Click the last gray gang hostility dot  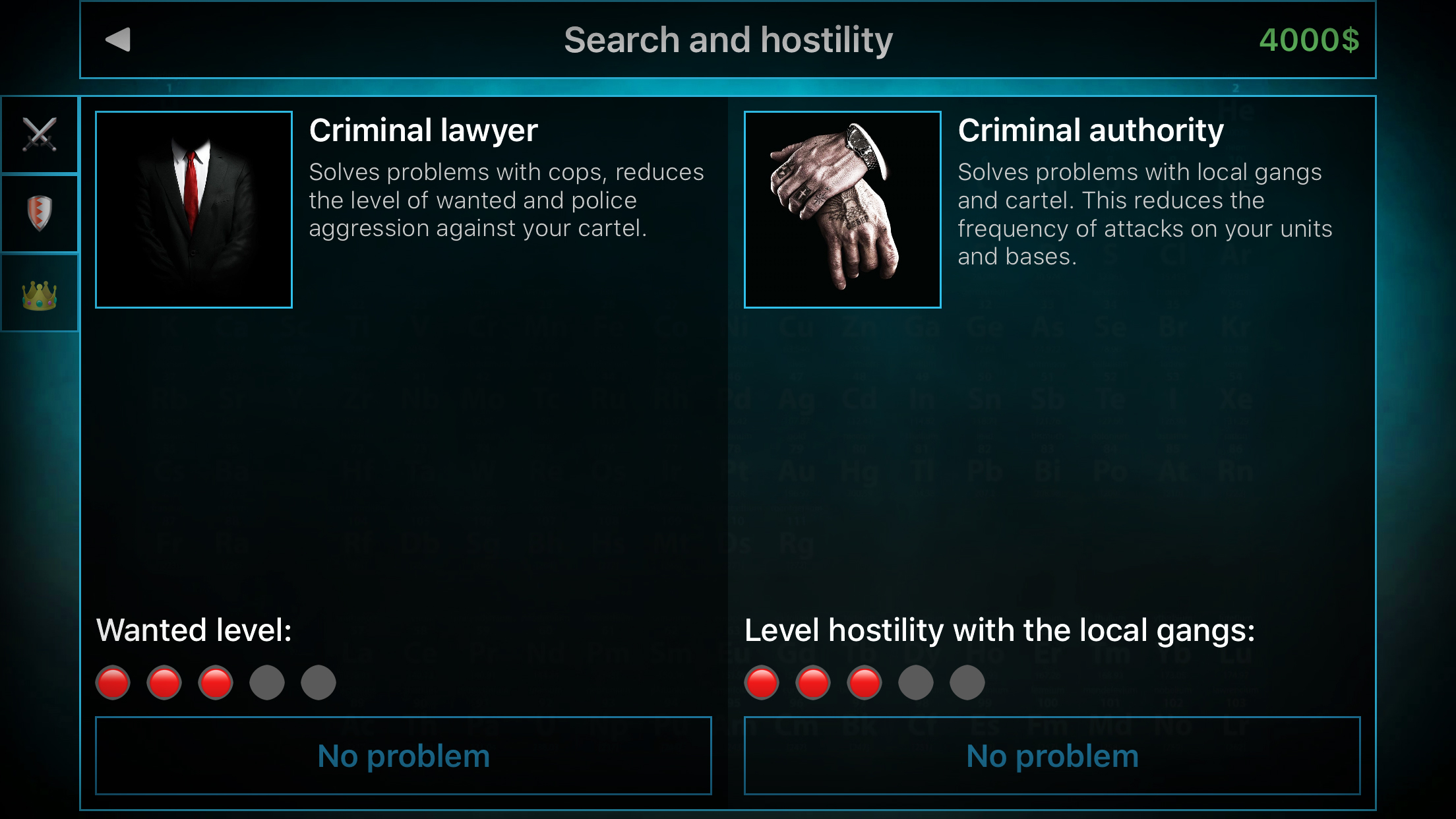pyautogui.click(x=967, y=682)
